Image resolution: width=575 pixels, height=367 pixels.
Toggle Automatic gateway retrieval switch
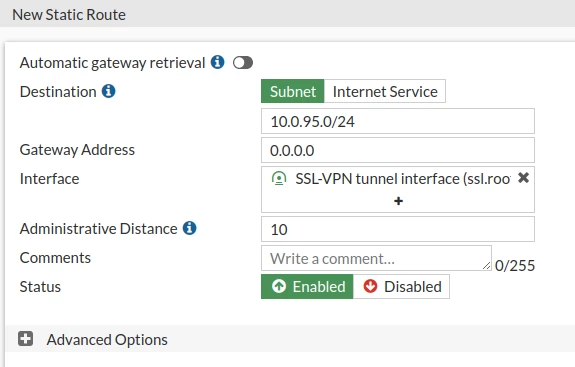(x=243, y=63)
